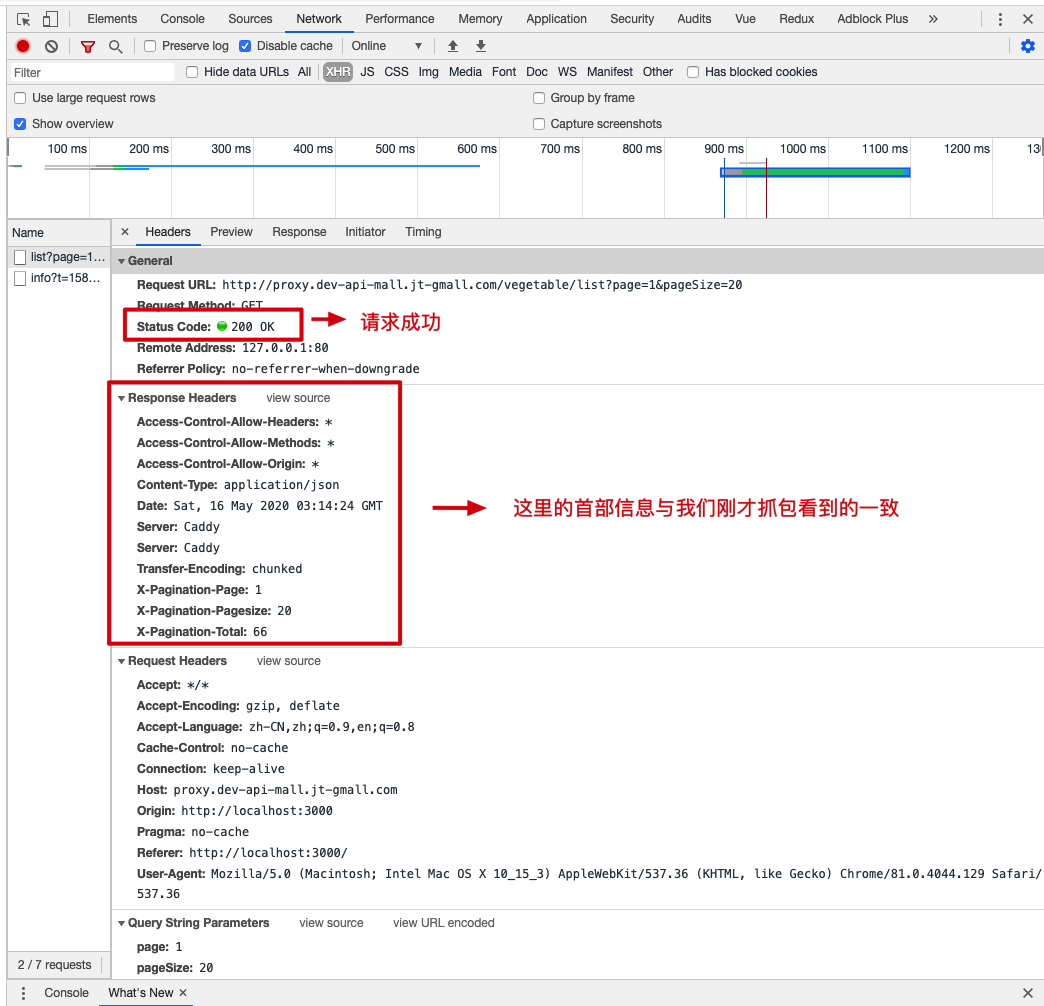This screenshot has width=1044, height=1006.
Task: Open the network filter icon
Action: (x=87, y=45)
